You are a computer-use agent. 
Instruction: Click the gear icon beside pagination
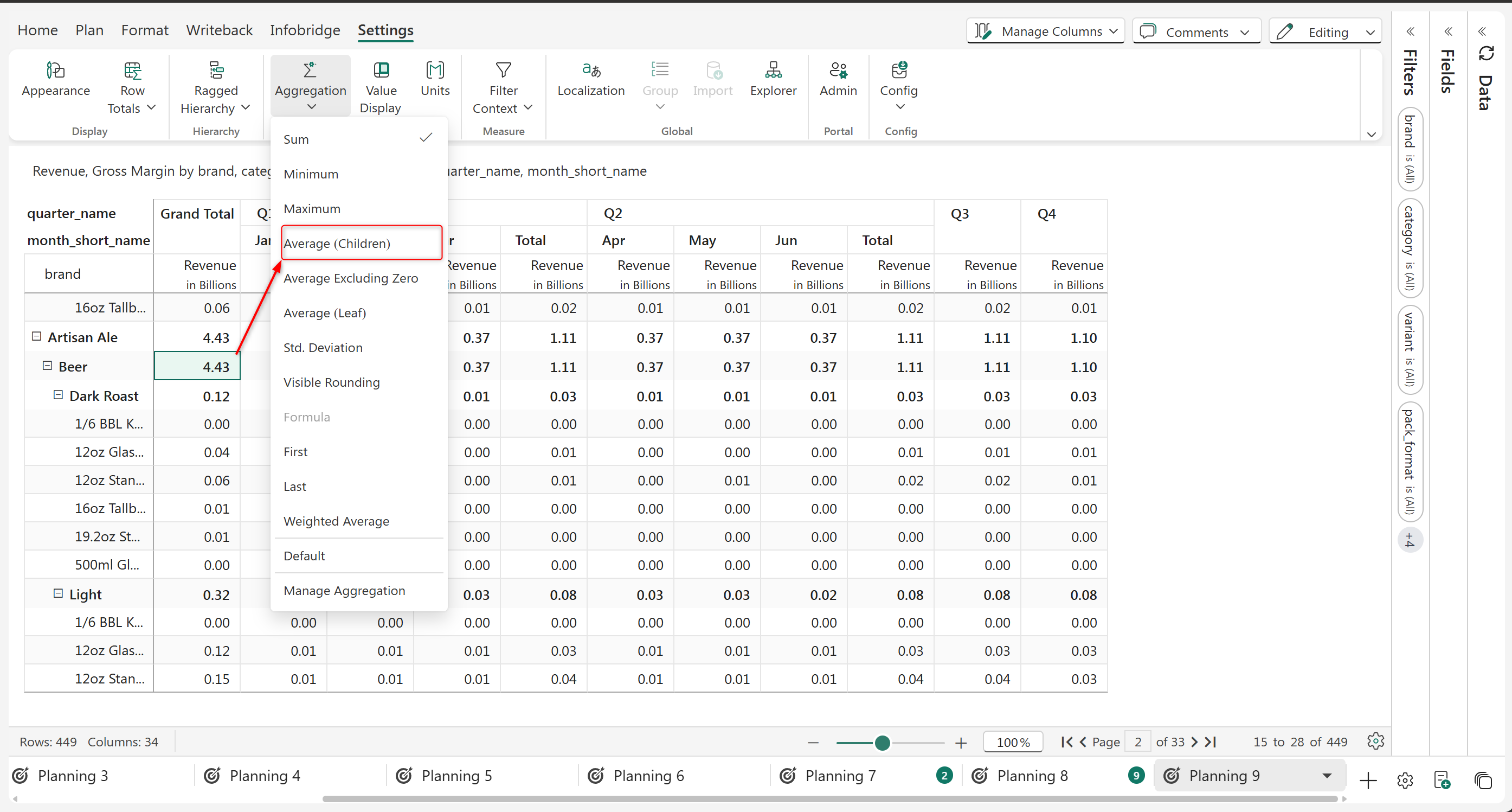[1375, 741]
